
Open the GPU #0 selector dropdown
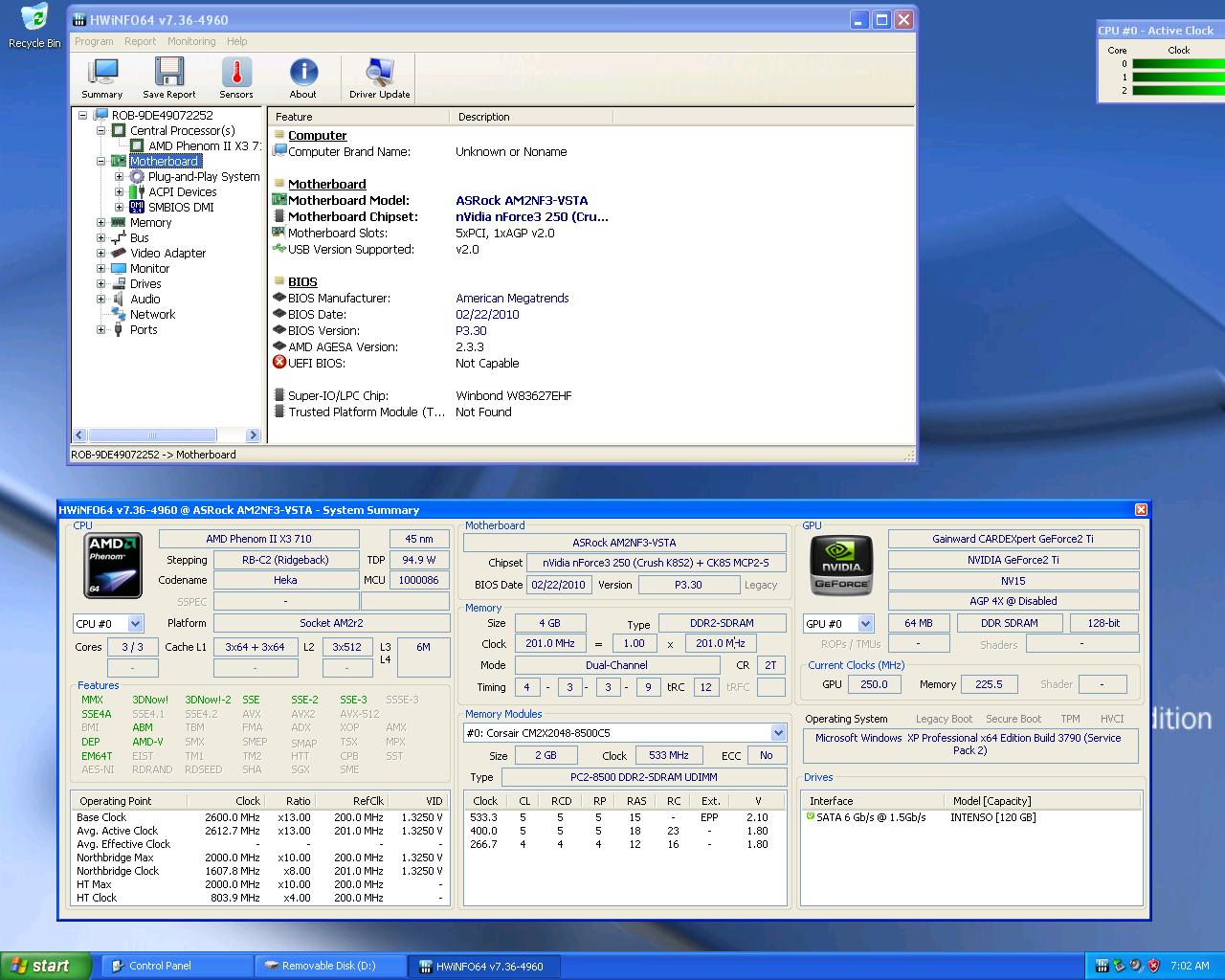point(865,624)
